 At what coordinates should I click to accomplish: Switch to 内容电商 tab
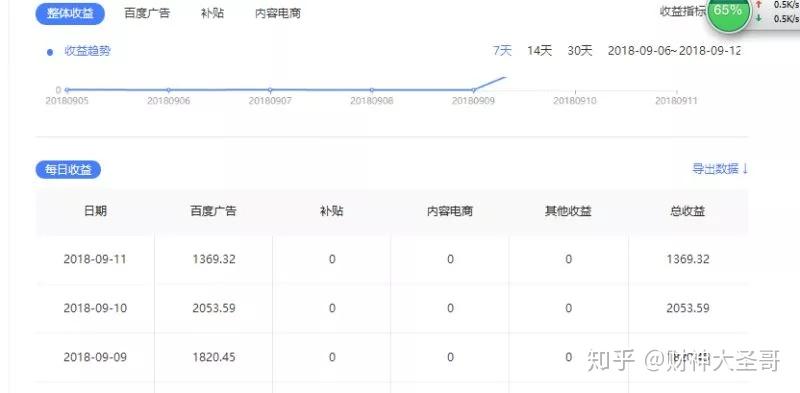coord(278,13)
